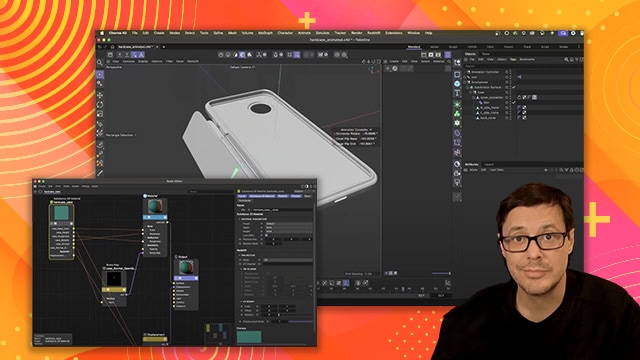Click Substance node teal thumbnail in Node Editor
This screenshot has width=640, height=360.
point(61,212)
